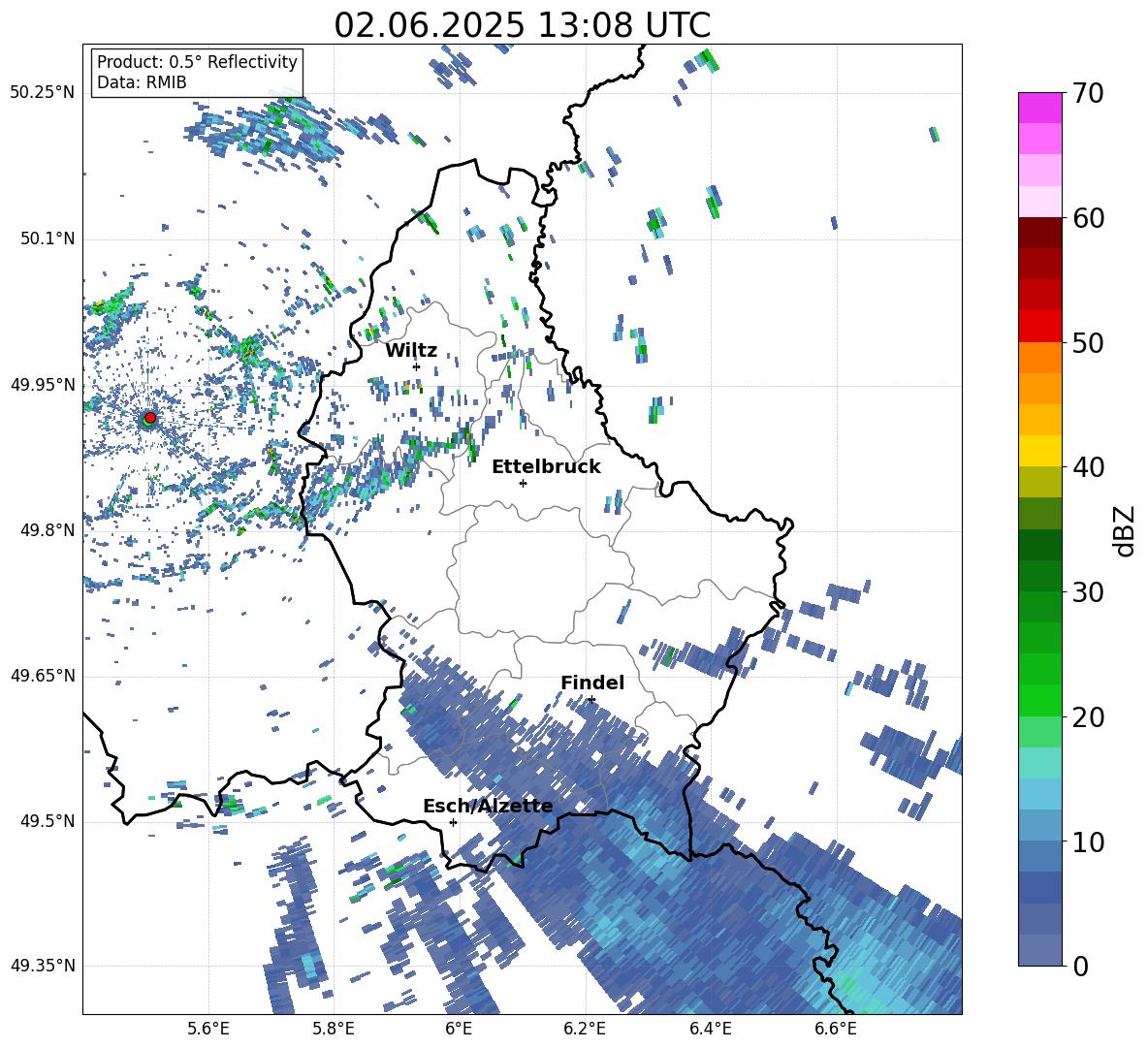Click the yellow 40 dBZ colorbar segment
This screenshot has height=1048, width=1148.
(x=1039, y=450)
